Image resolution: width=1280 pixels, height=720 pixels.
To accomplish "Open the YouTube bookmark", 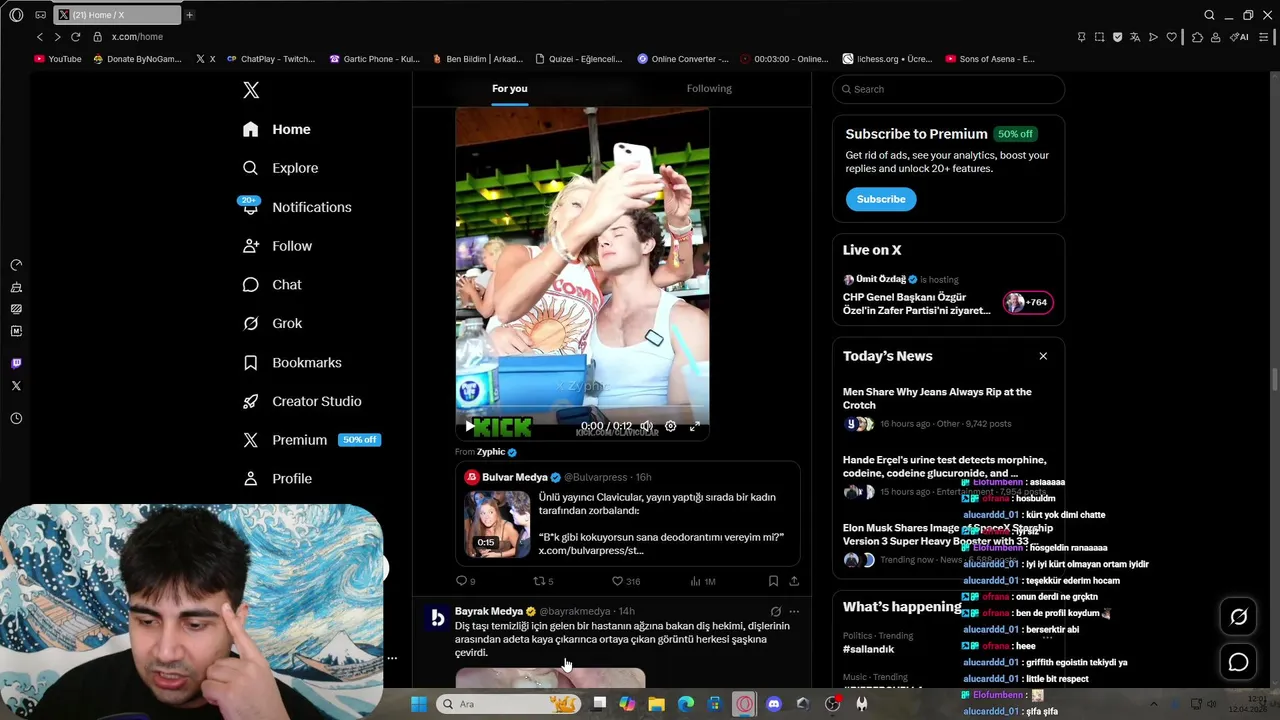I will pos(58,59).
